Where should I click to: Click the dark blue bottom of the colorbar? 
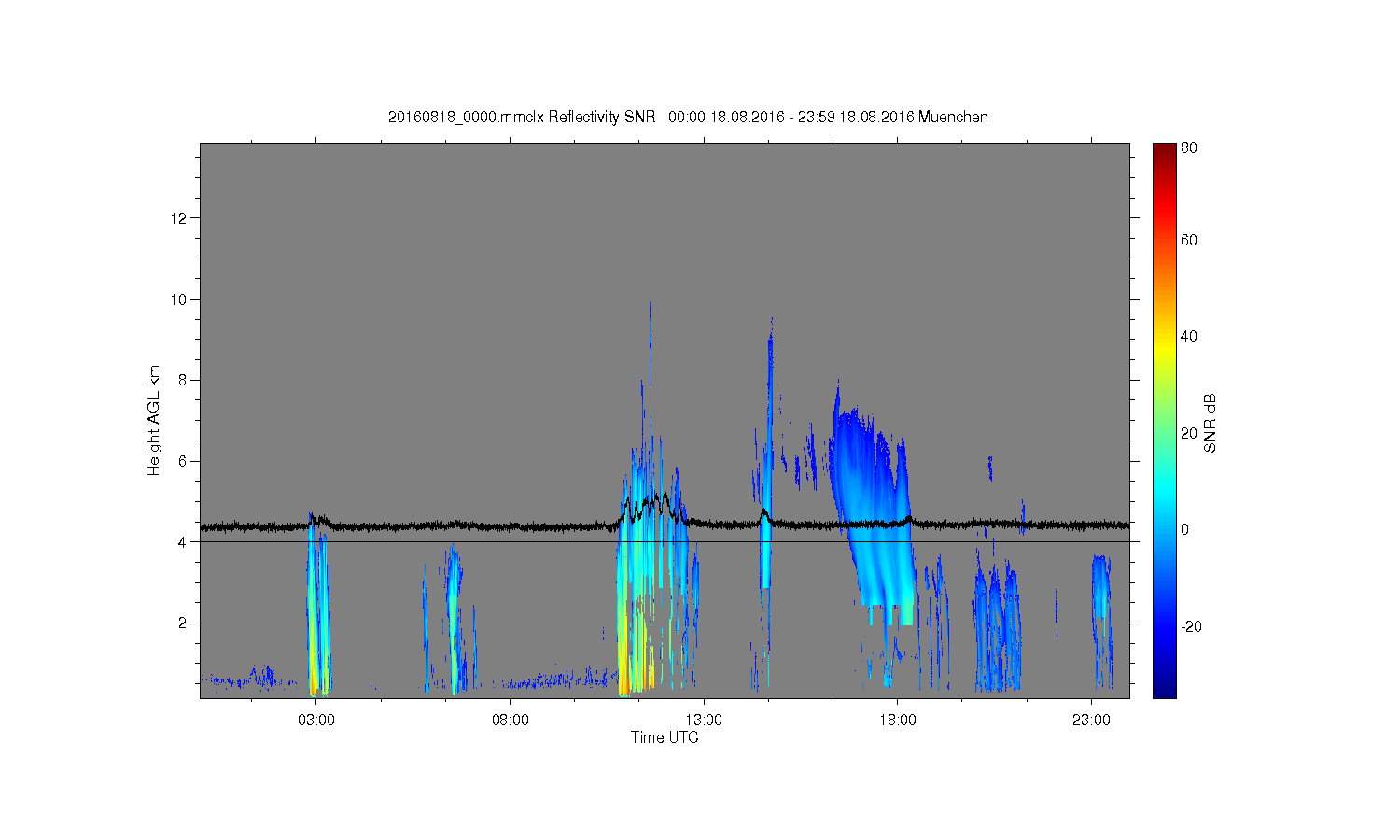1164,689
